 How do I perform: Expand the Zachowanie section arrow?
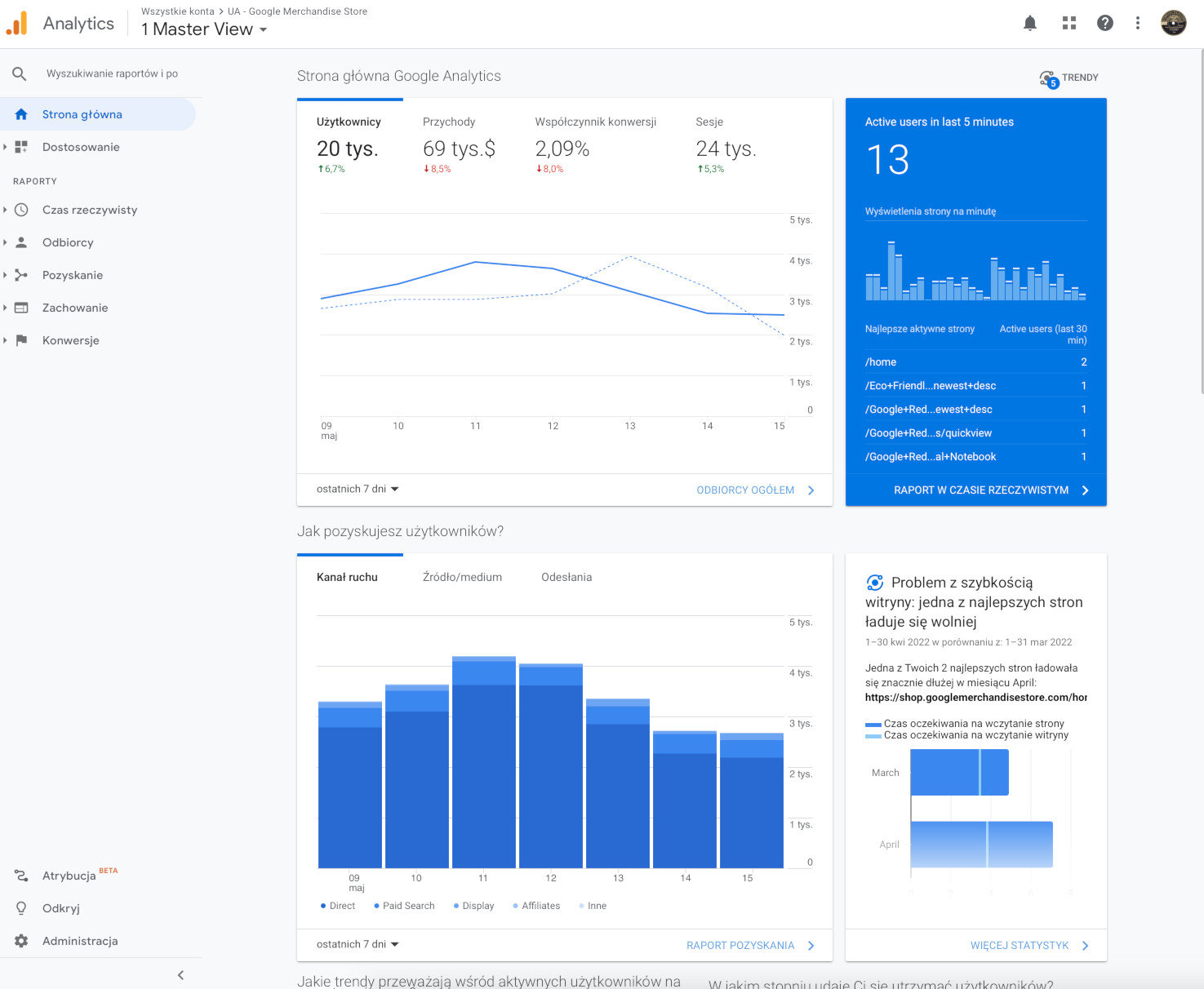(x=5, y=308)
